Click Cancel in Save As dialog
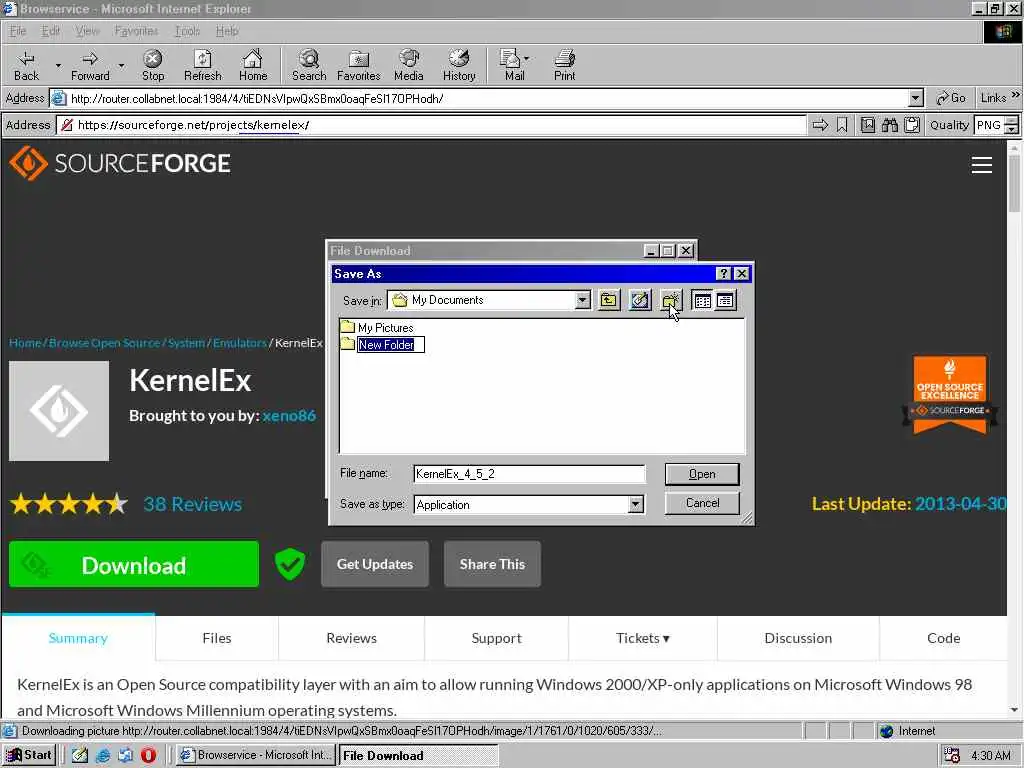1024x768 pixels. (702, 504)
